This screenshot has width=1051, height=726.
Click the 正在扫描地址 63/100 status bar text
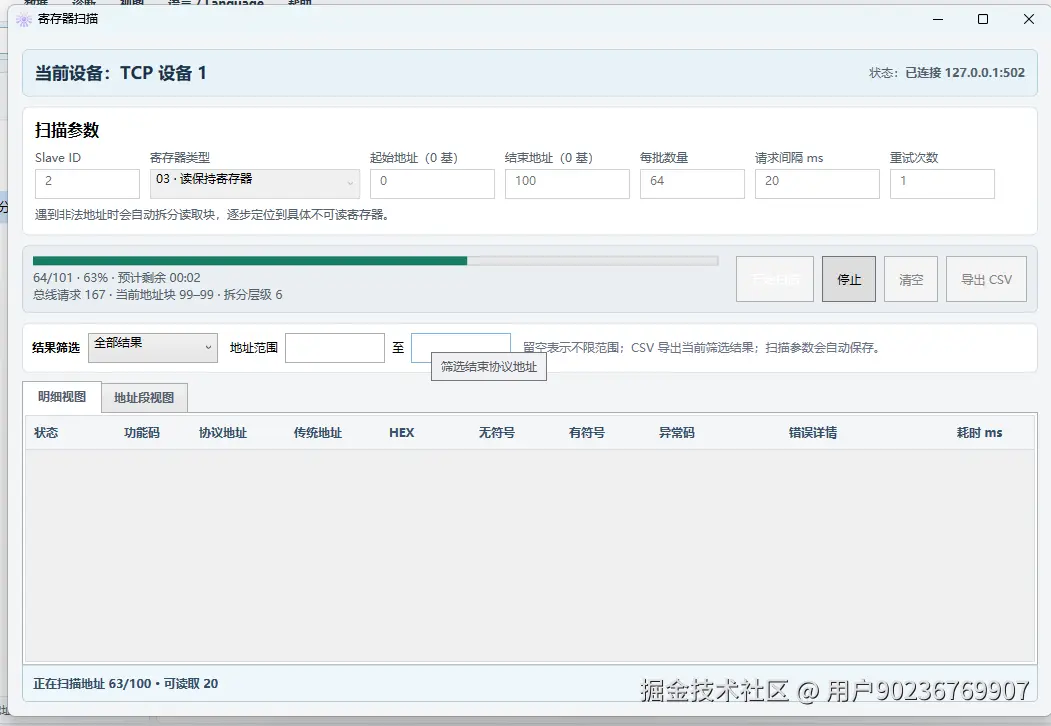click(125, 683)
